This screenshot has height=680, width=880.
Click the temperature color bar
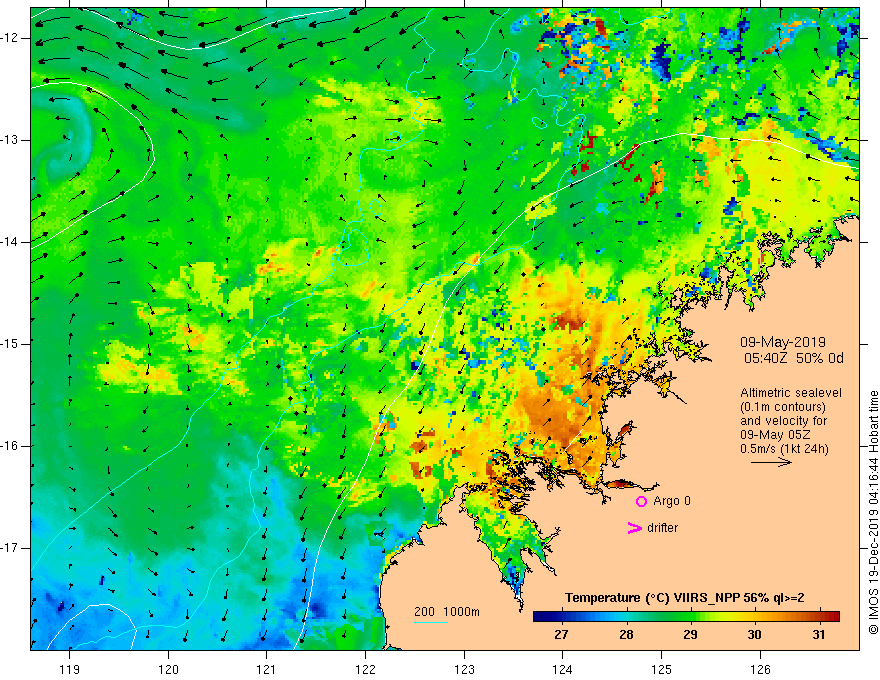pos(686,617)
